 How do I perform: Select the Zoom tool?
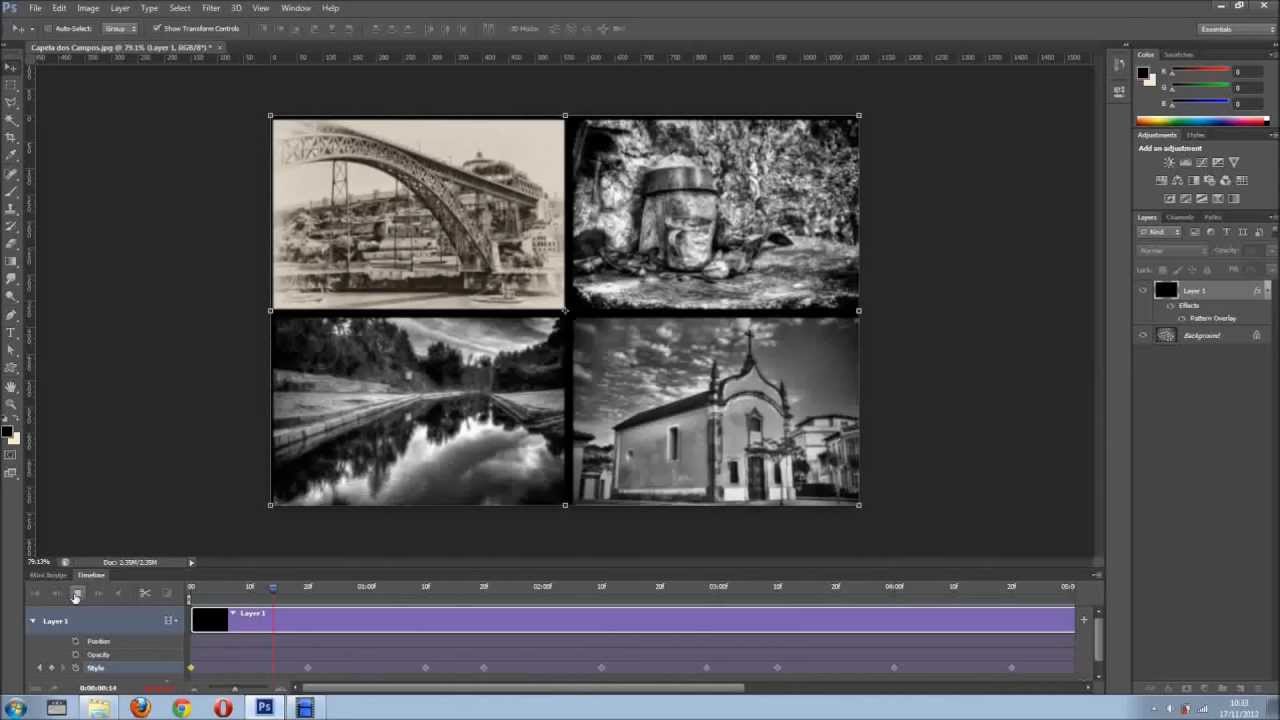11,405
